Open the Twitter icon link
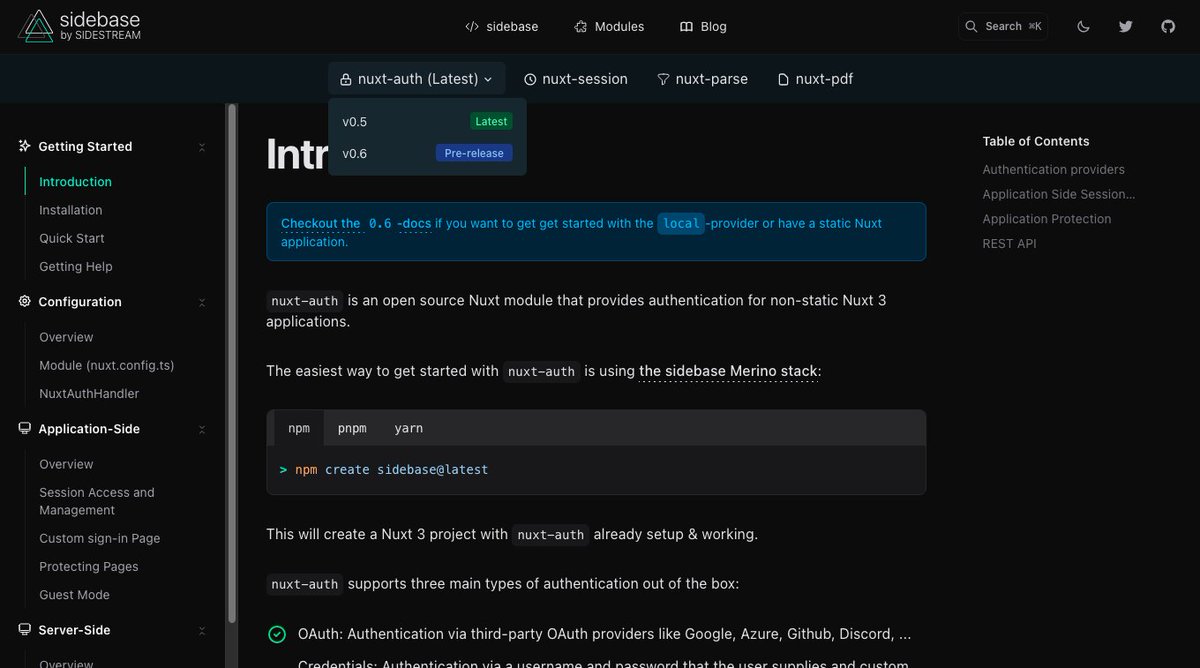 coord(1126,27)
